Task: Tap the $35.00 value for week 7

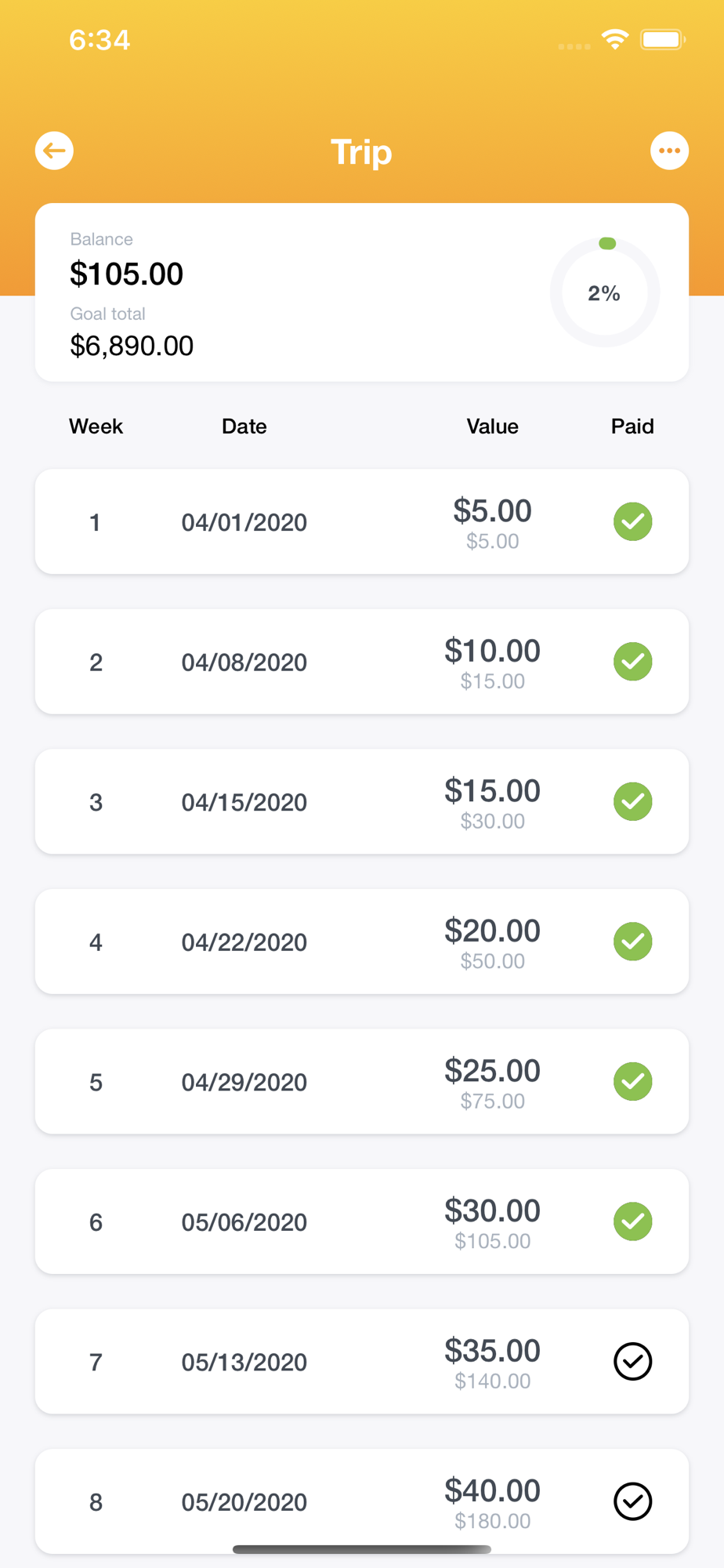Action: click(492, 1351)
